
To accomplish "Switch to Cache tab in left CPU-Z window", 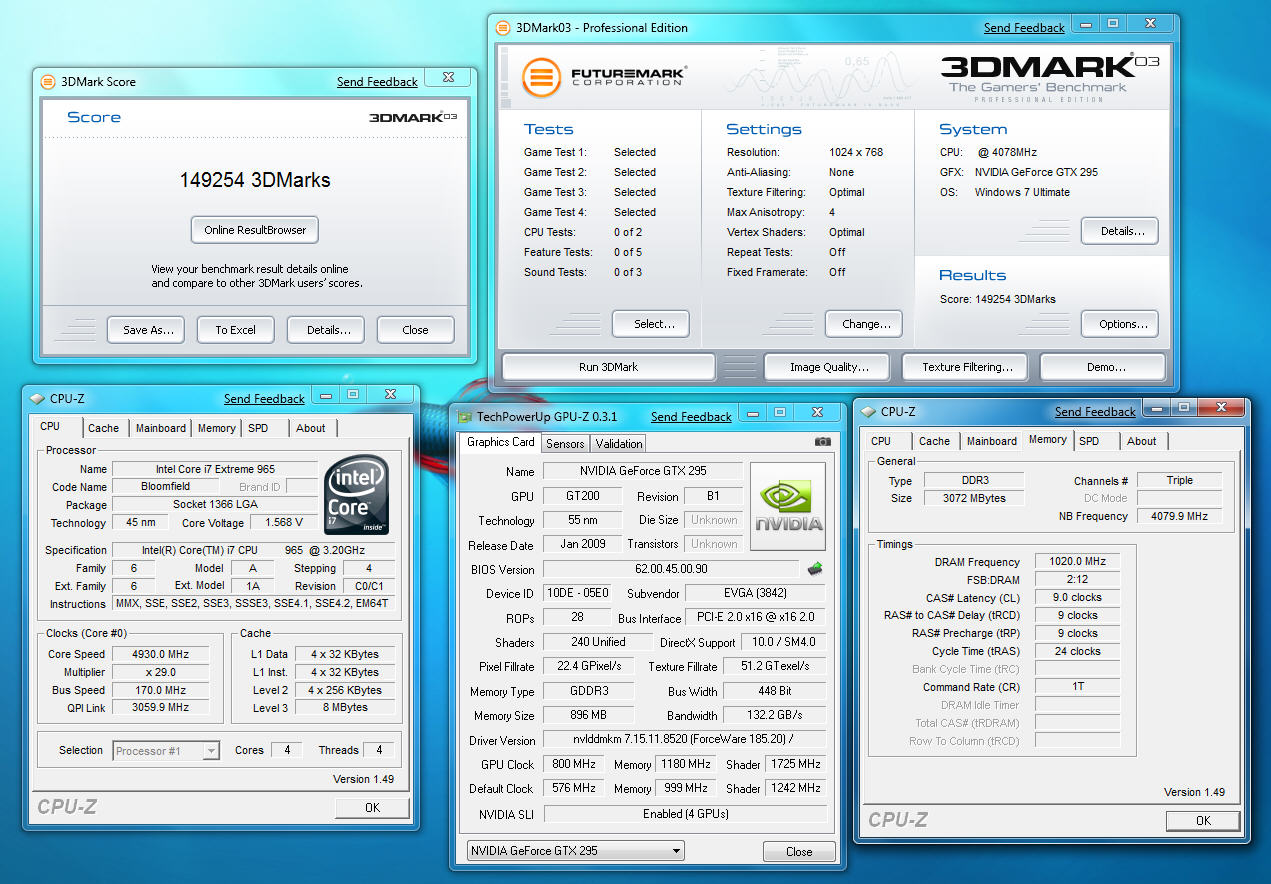I will click(103, 428).
